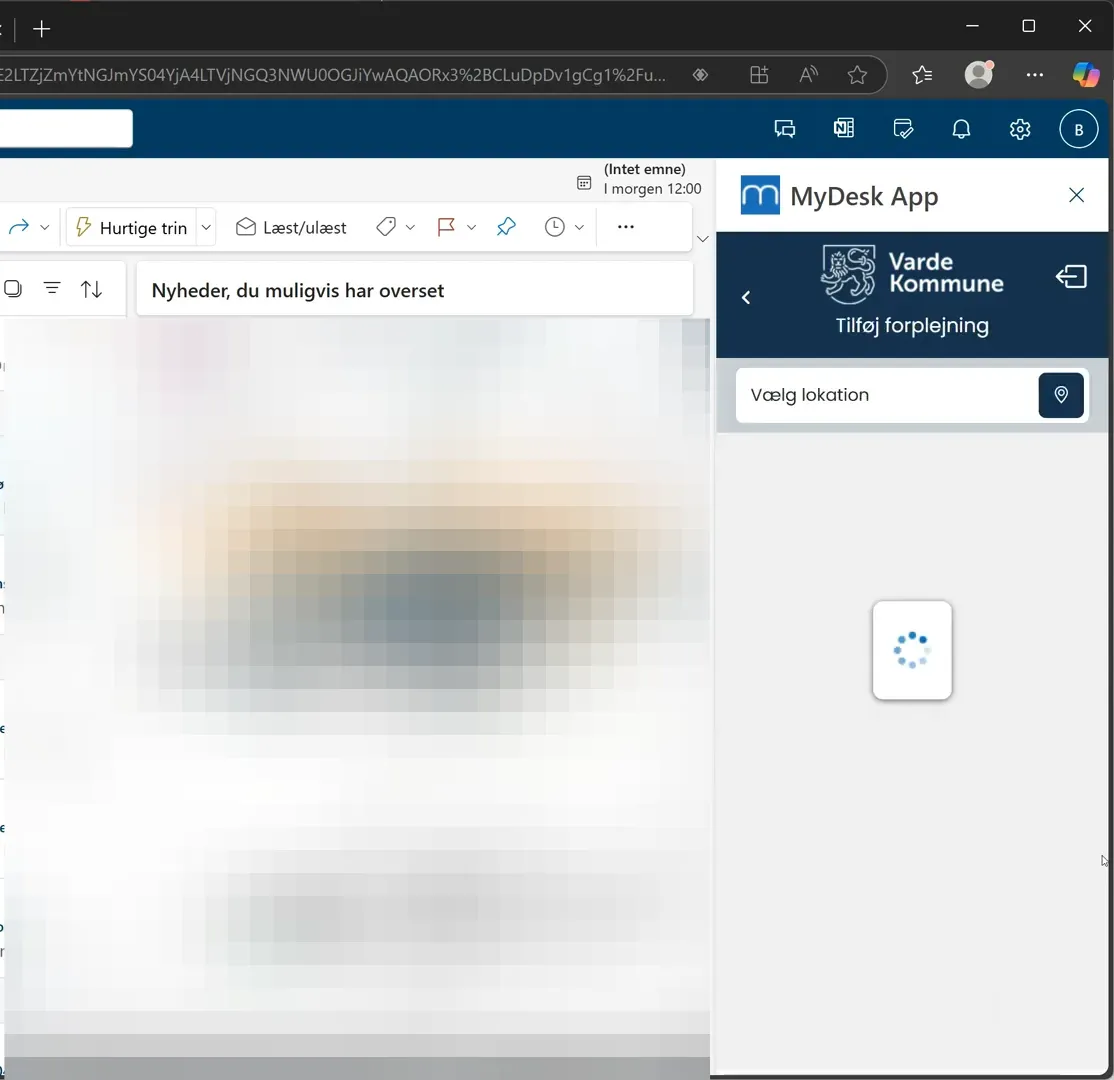This screenshot has height=1080, width=1114.
Task: Open the OneNote feed icon
Action: coord(843,129)
